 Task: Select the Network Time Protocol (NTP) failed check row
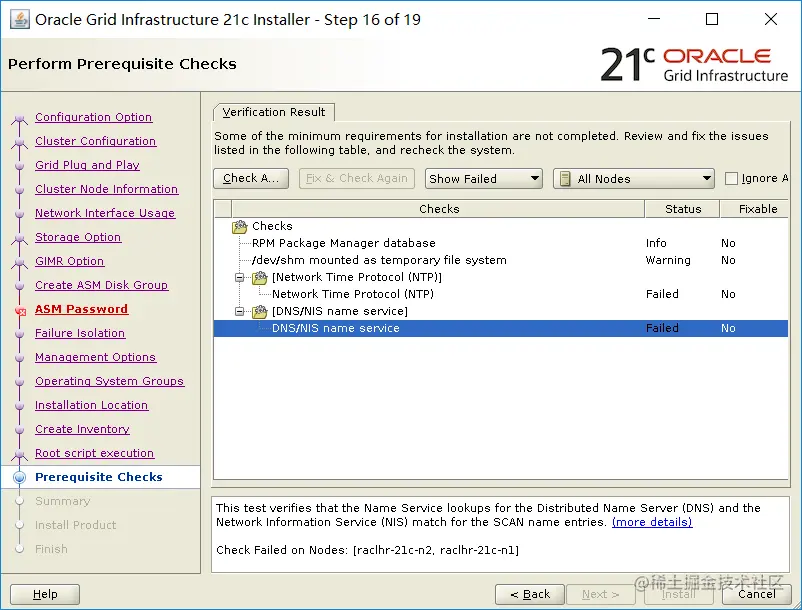(x=501, y=294)
